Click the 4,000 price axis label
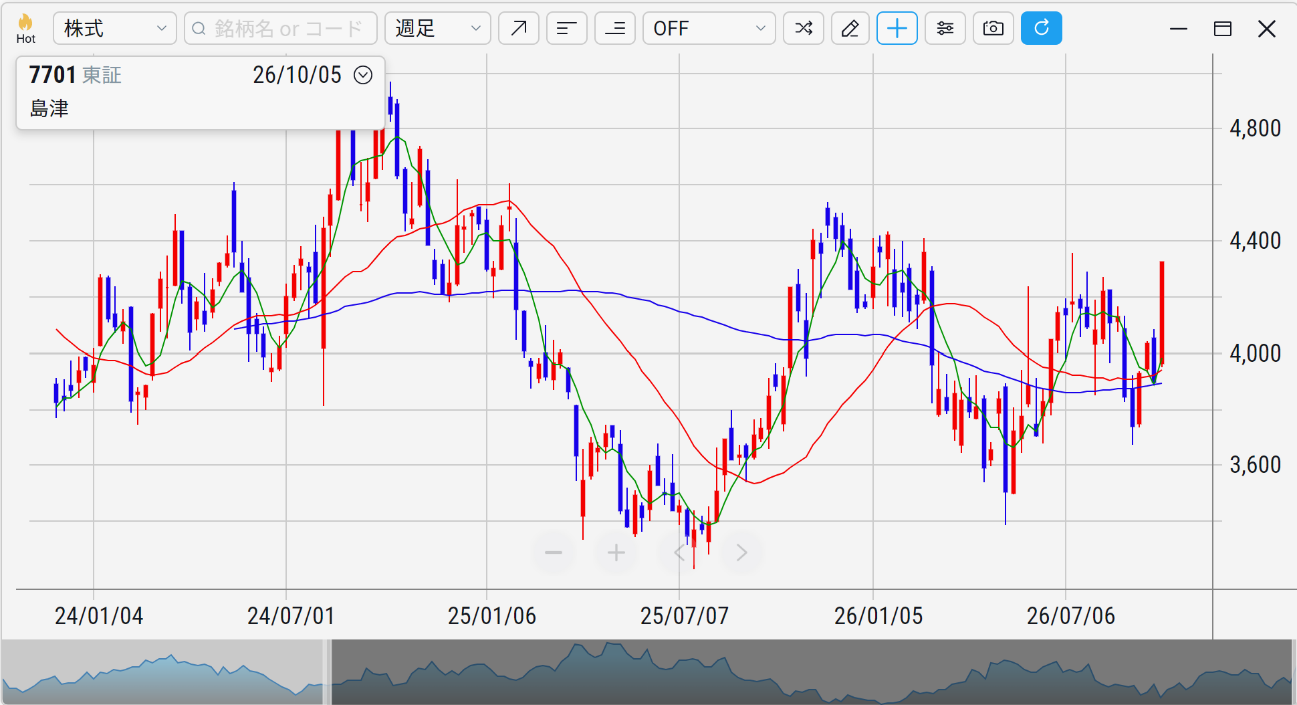Viewport: 1297px width, 705px height. coord(1256,353)
